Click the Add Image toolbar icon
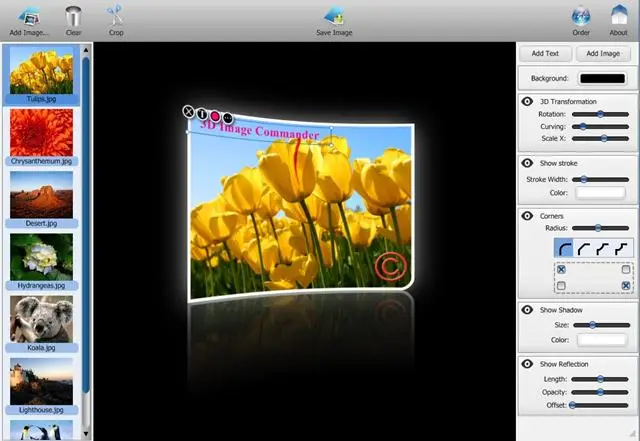 coord(29,16)
